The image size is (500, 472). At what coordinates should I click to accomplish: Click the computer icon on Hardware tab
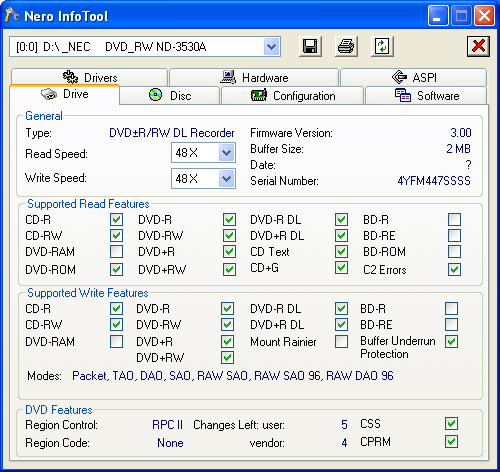click(x=228, y=77)
